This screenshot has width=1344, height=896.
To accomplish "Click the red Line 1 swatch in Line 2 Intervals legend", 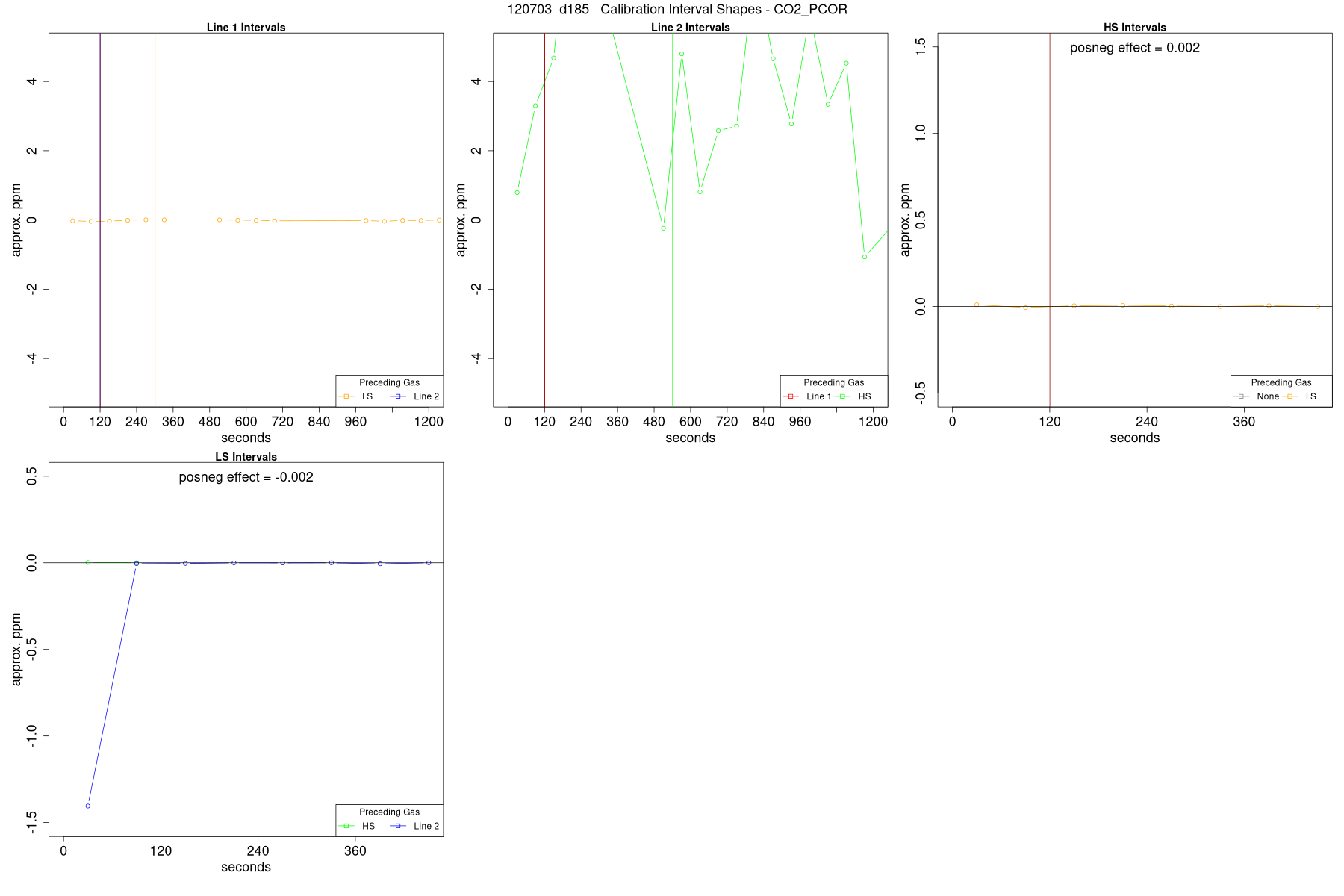I will tap(791, 396).
